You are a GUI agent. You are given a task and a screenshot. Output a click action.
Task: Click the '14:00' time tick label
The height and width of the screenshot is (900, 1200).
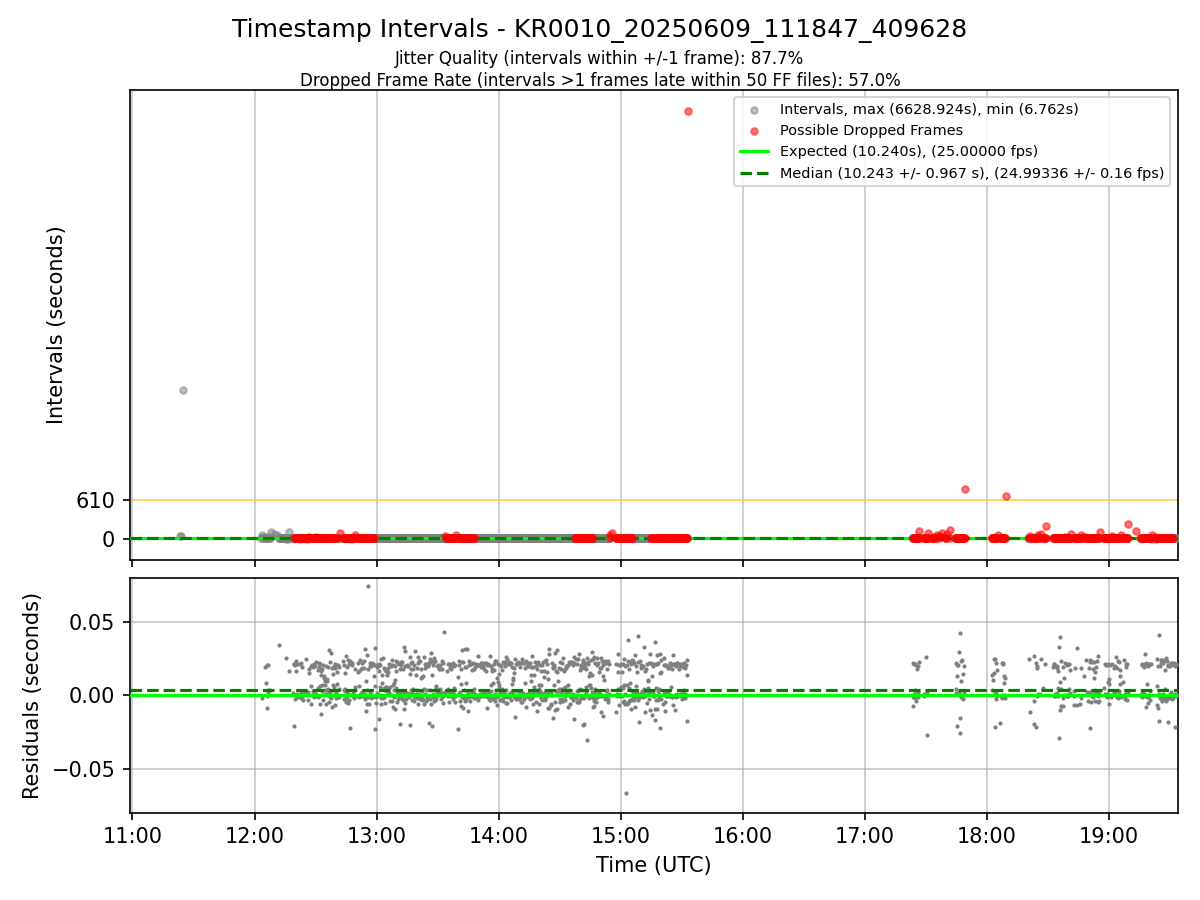tap(499, 835)
